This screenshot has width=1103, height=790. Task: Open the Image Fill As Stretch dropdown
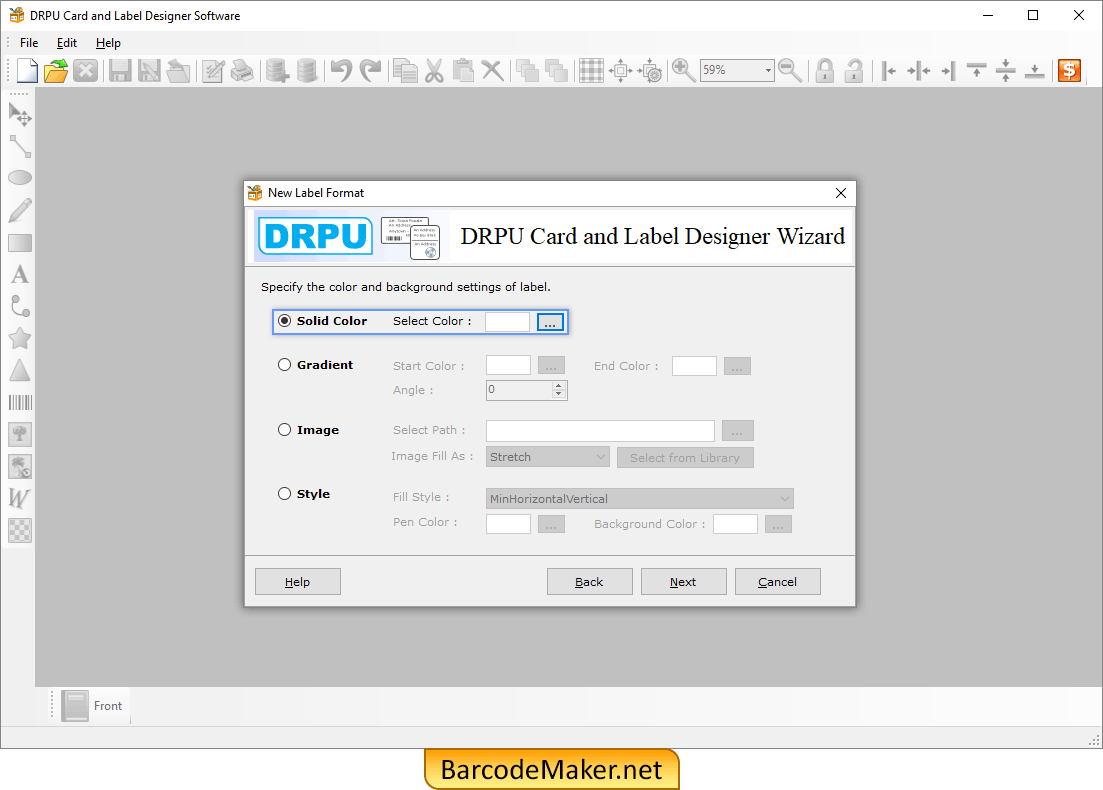[x=547, y=457]
